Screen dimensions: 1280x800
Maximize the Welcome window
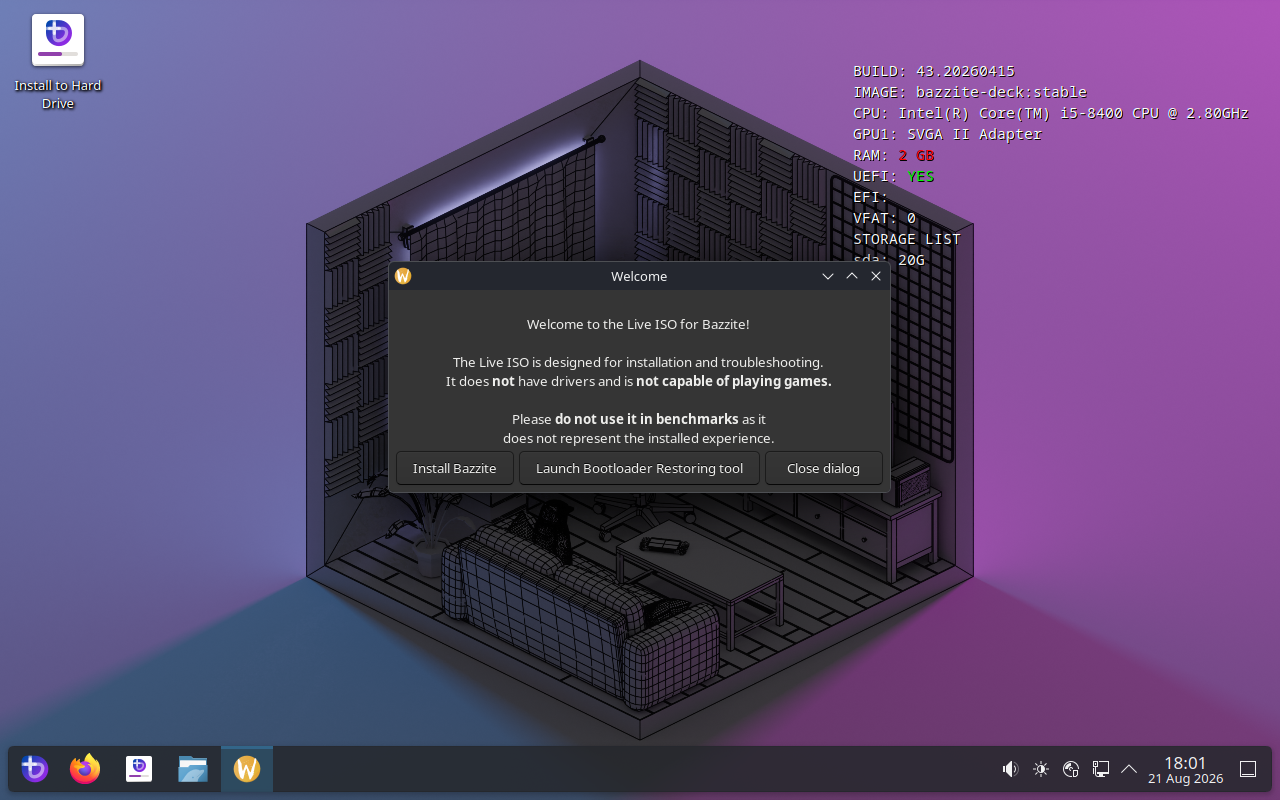point(852,276)
